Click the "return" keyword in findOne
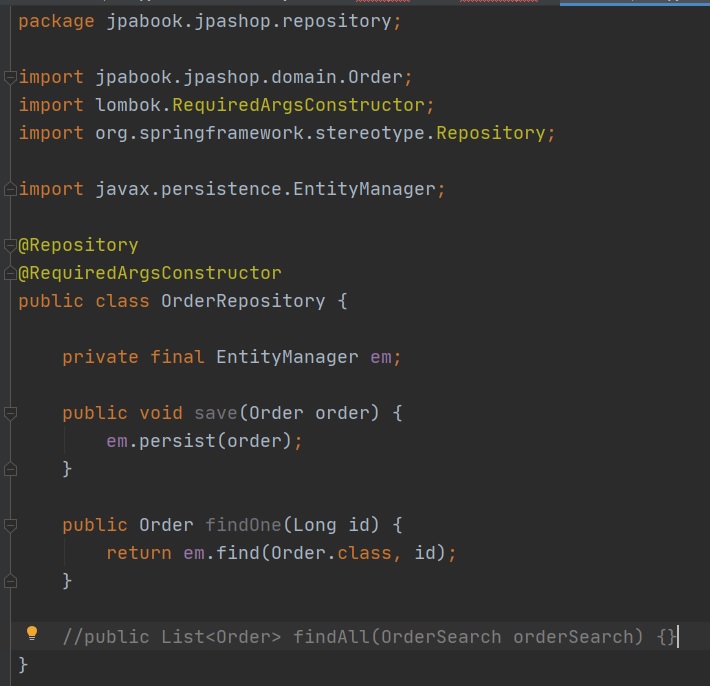This screenshot has height=686, width=710. point(139,553)
